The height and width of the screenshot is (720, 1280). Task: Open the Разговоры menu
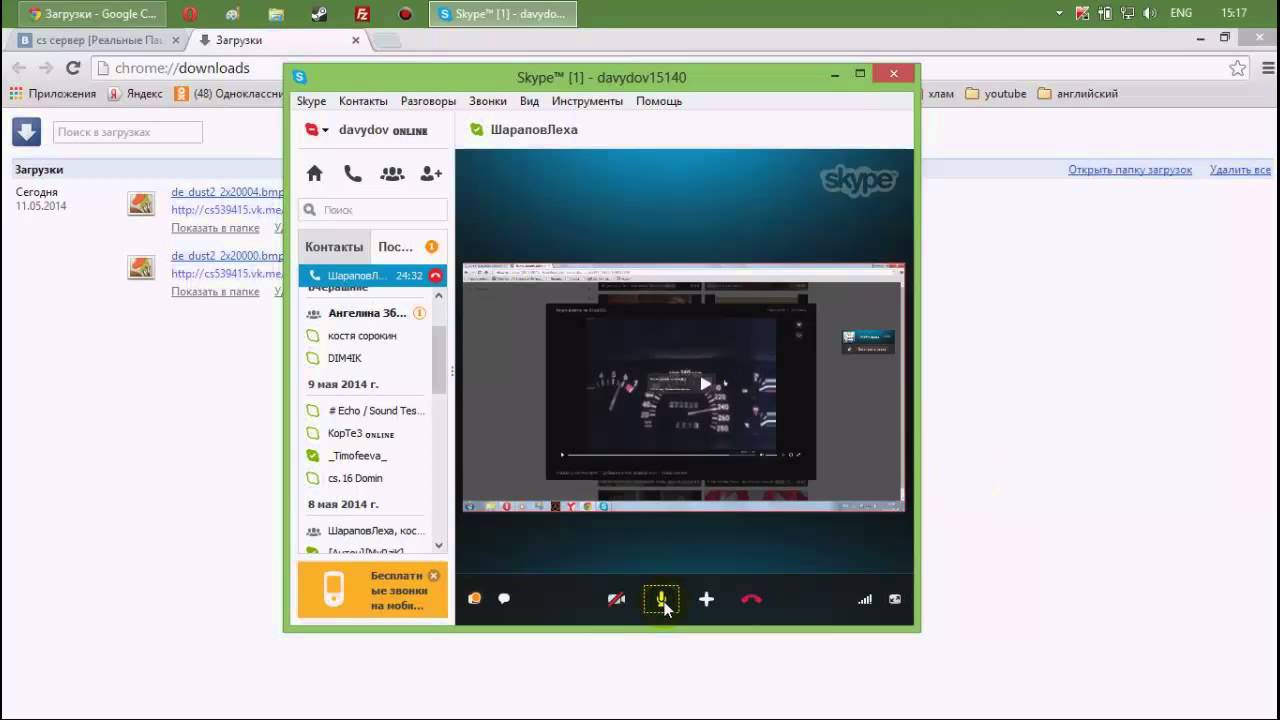428,101
